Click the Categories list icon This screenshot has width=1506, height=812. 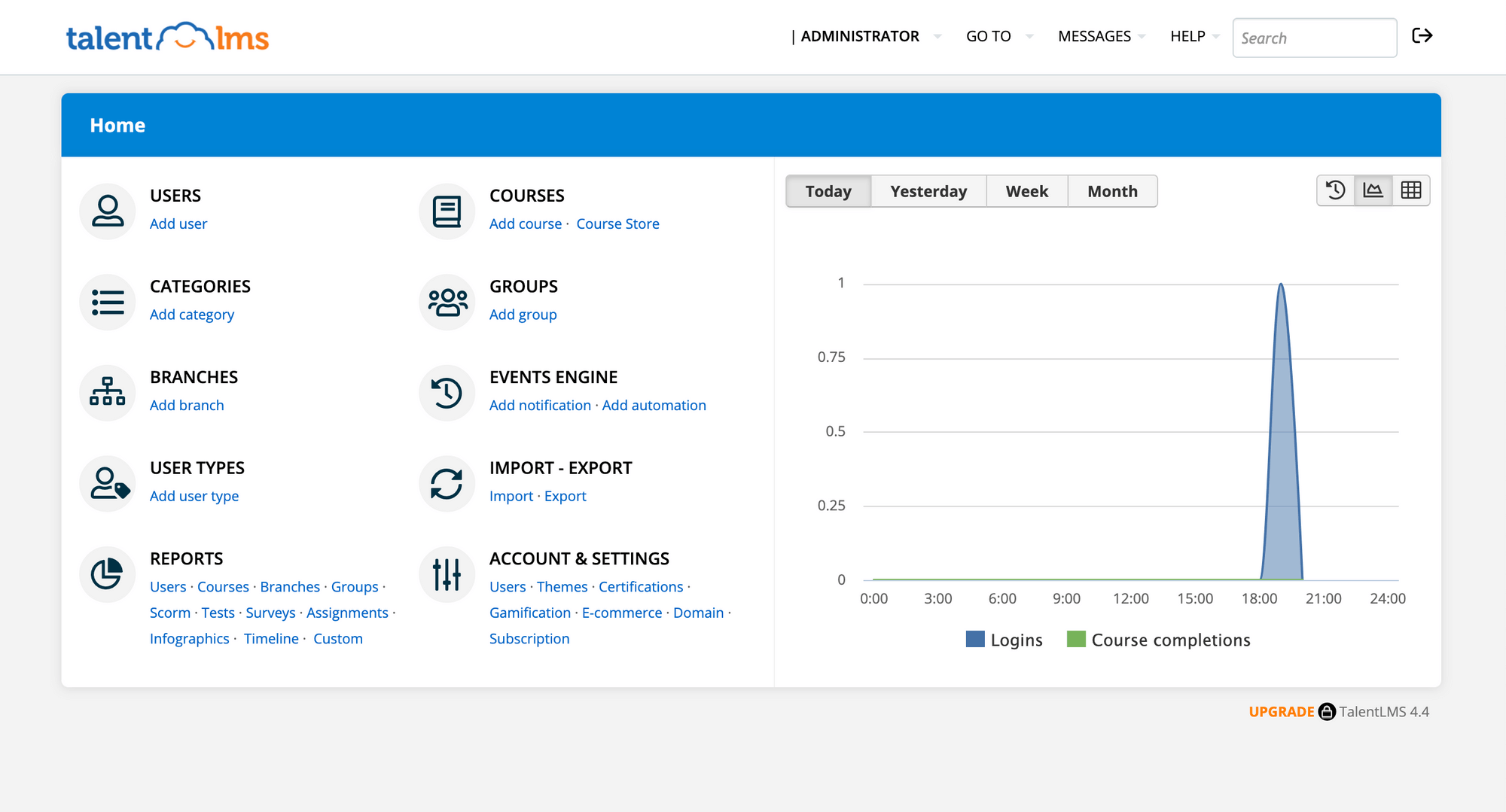[107, 302]
